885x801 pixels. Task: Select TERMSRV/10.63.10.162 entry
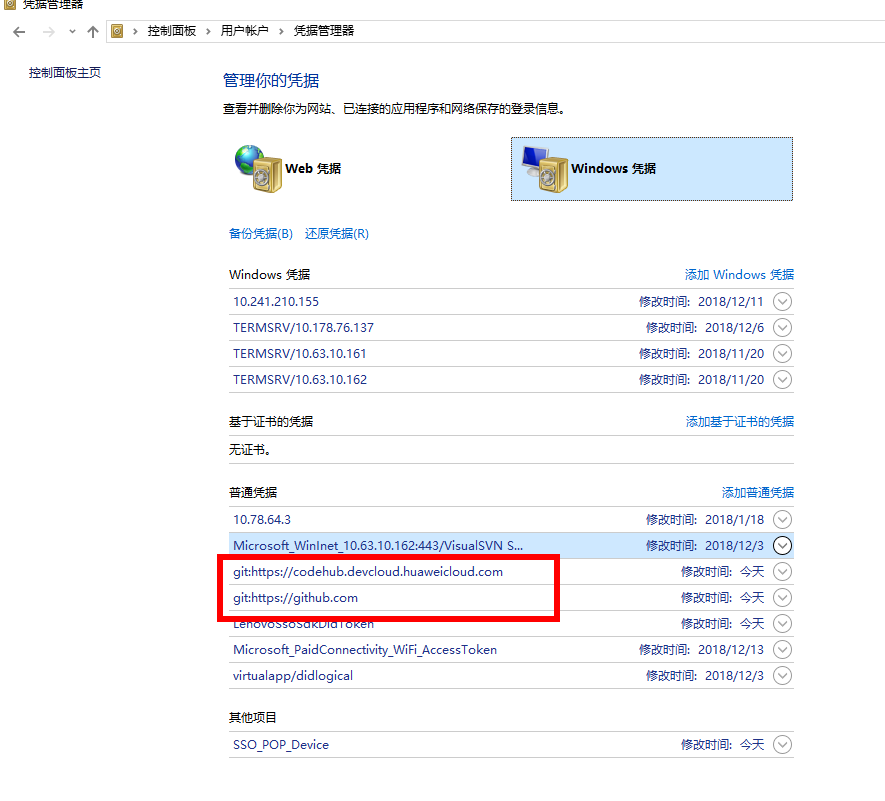point(511,380)
